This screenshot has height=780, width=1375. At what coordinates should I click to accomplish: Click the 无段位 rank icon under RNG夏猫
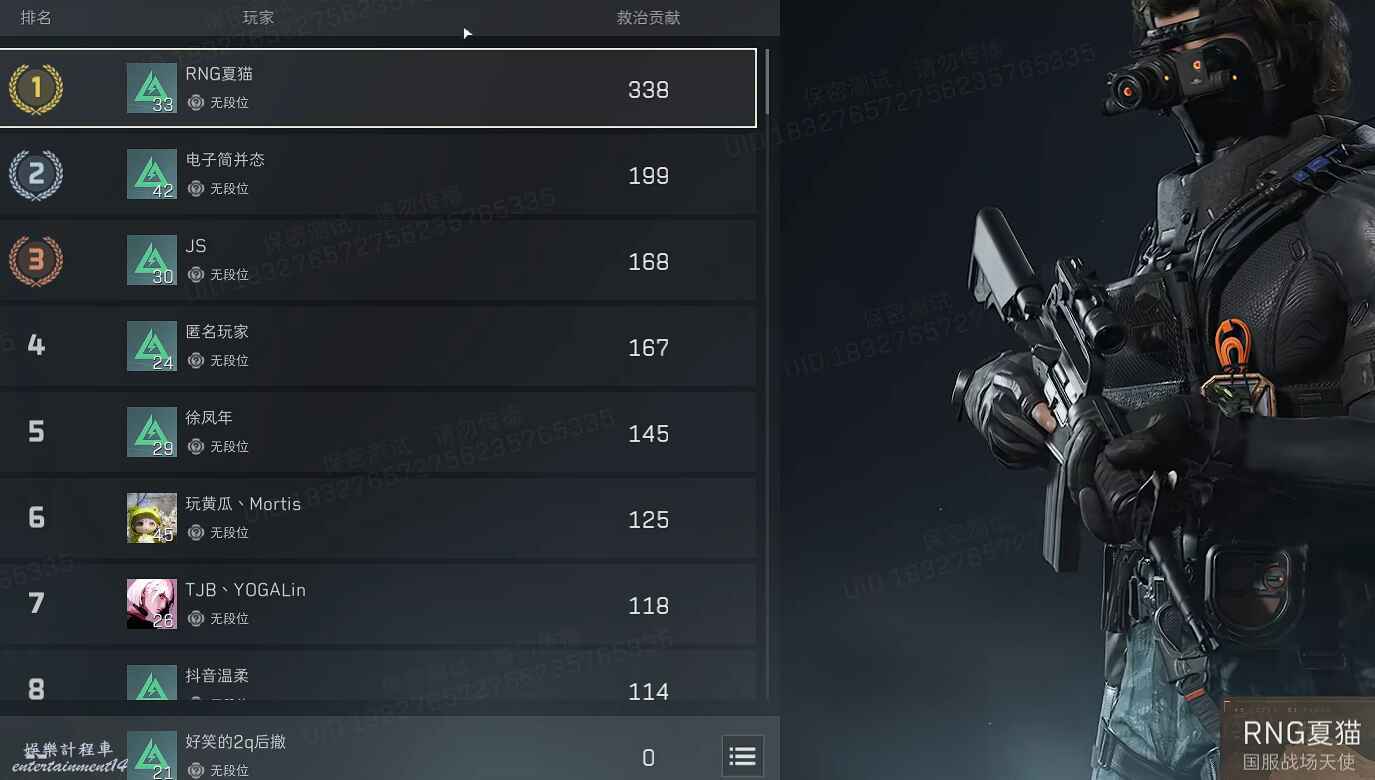coord(196,102)
